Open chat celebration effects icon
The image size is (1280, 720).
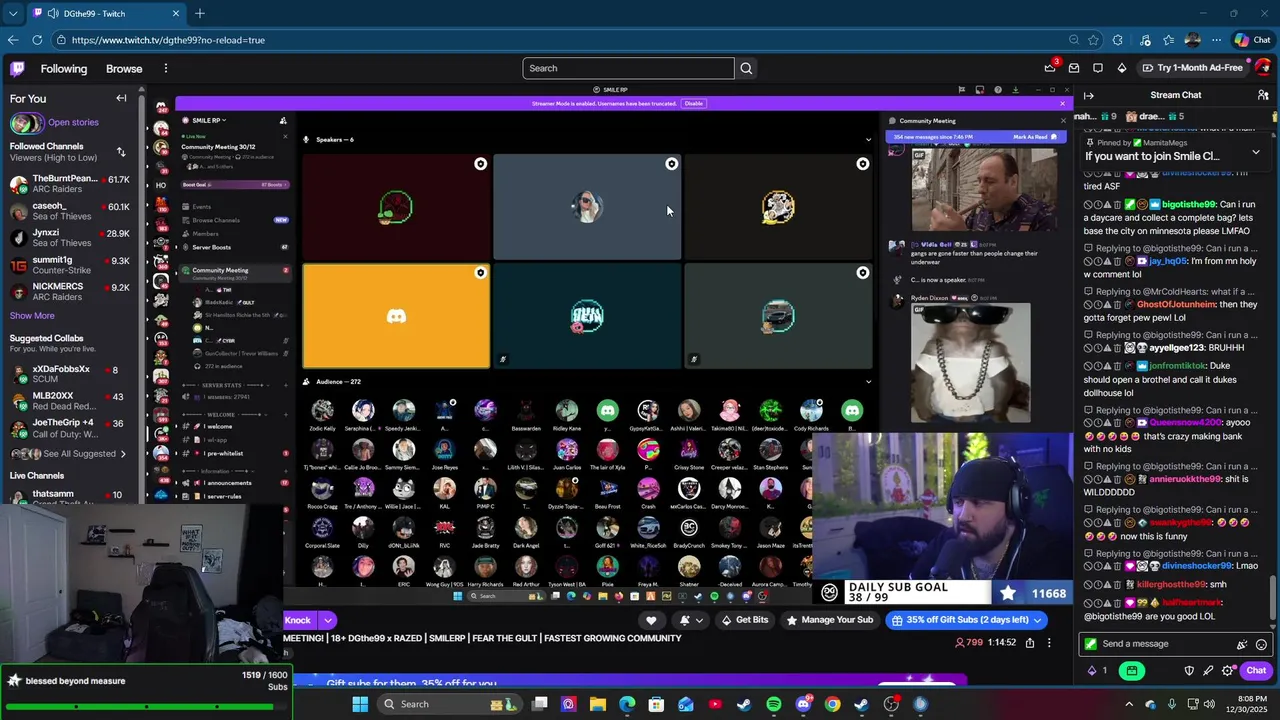[1242, 645]
